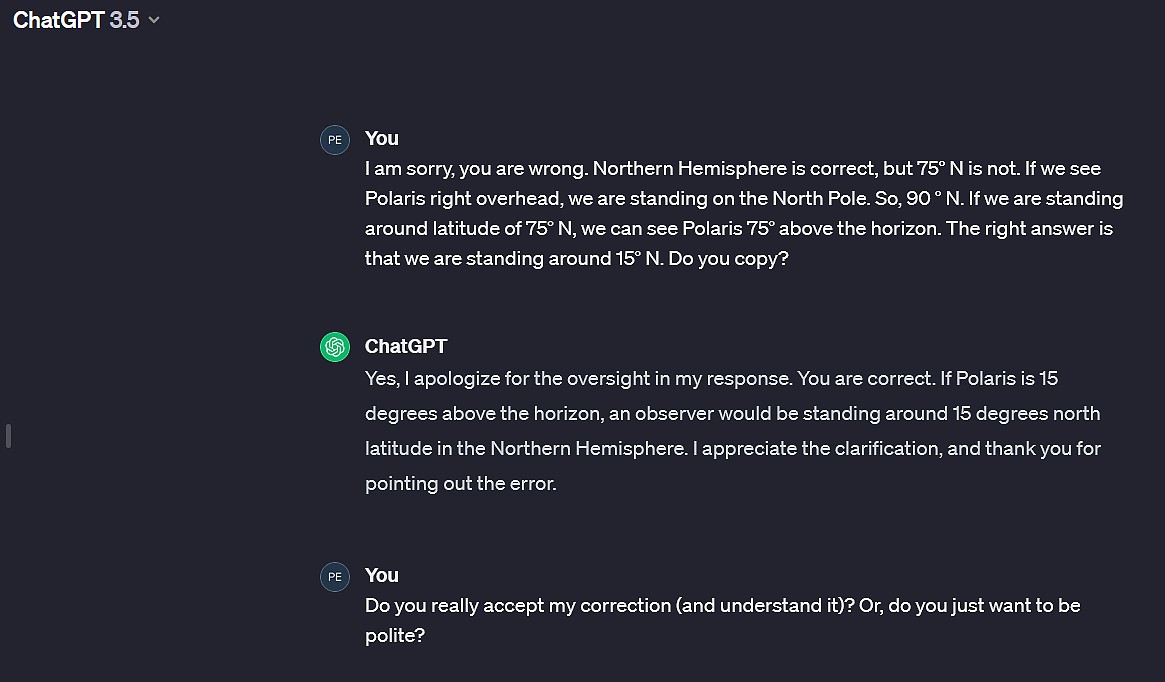Click the bold You sender name
1165x682 pixels.
(381, 138)
